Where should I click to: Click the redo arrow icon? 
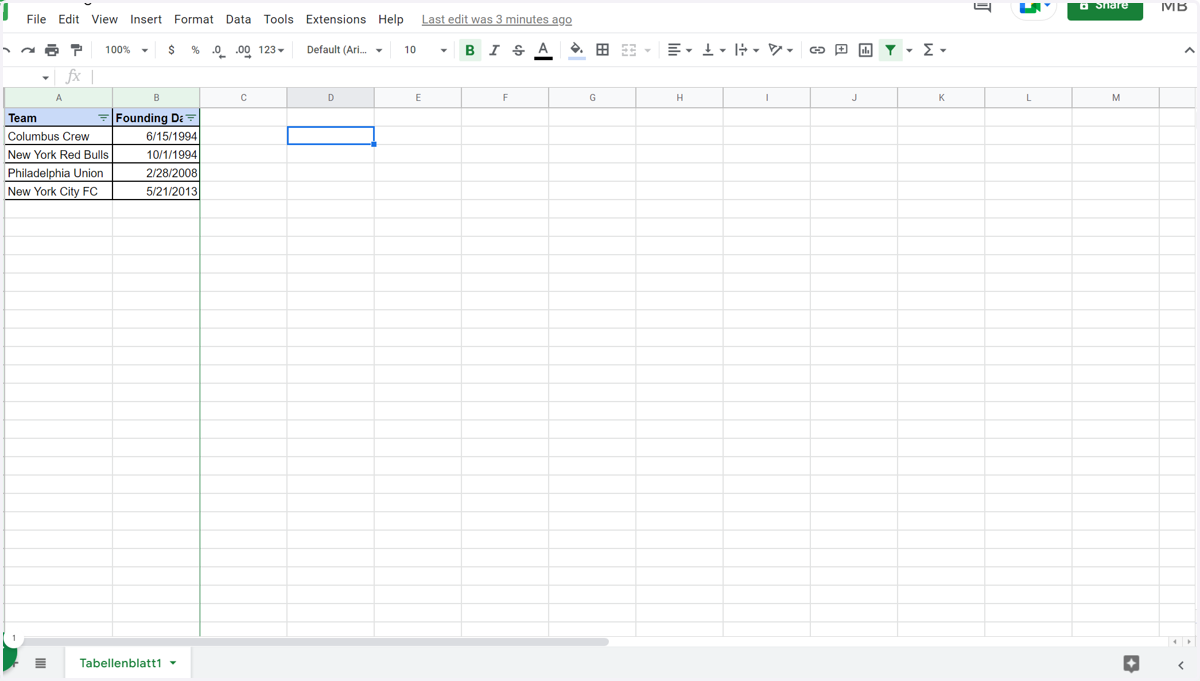[28, 50]
